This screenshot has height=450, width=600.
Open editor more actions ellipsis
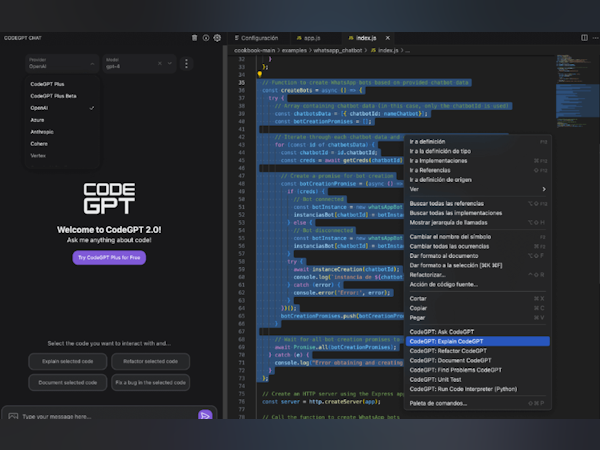pyautogui.click(x=595, y=38)
